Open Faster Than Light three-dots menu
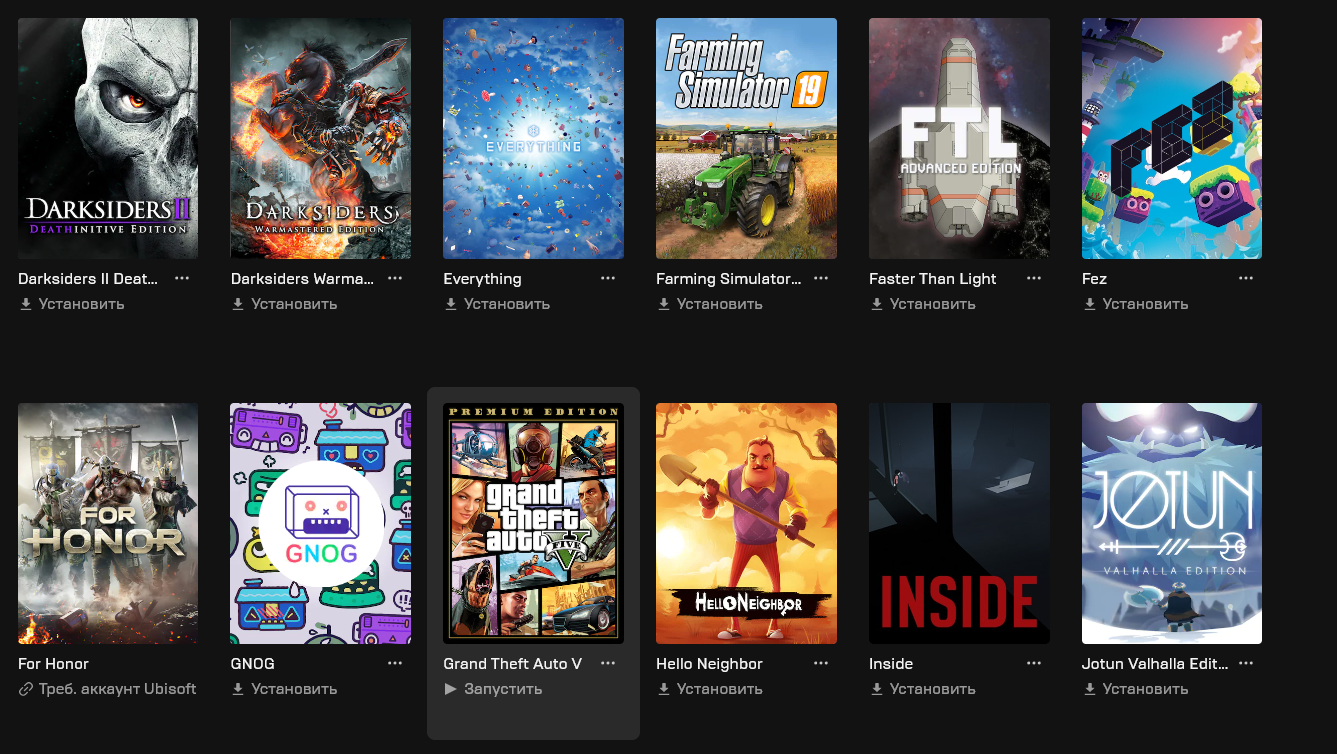The image size is (1337, 754). click(x=1034, y=278)
